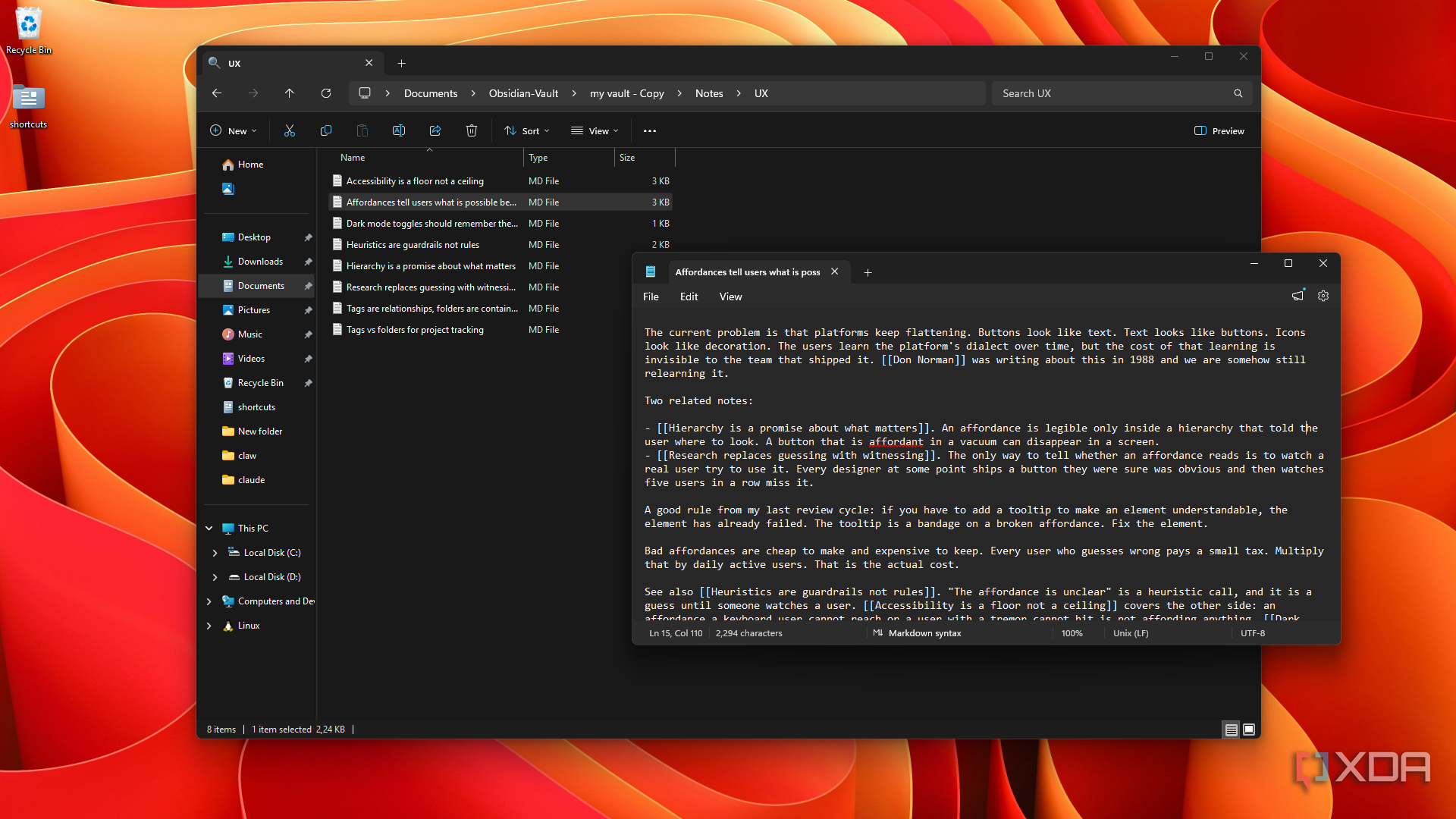1456x819 pixels.
Task: Switch to details view icon in status bar
Action: point(1232,730)
